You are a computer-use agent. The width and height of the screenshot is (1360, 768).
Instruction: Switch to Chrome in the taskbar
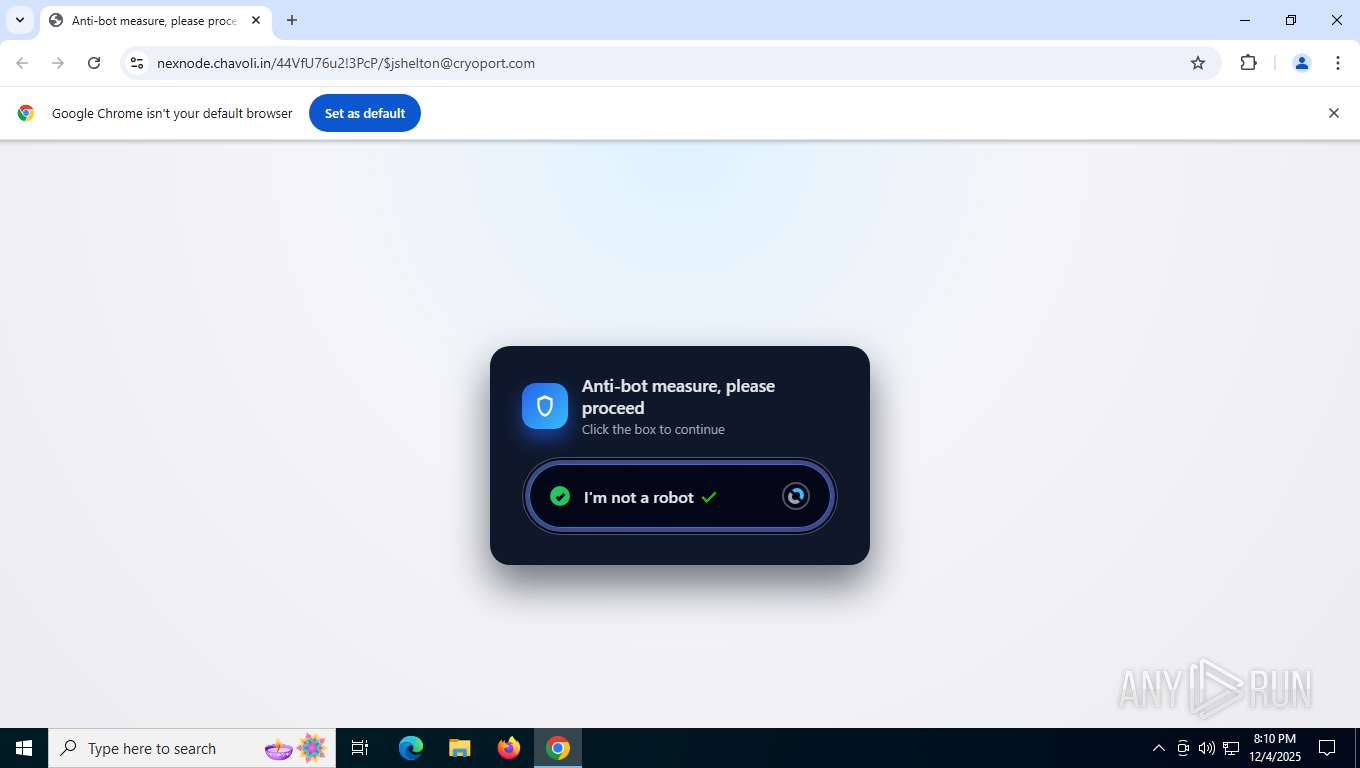(558, 748)
